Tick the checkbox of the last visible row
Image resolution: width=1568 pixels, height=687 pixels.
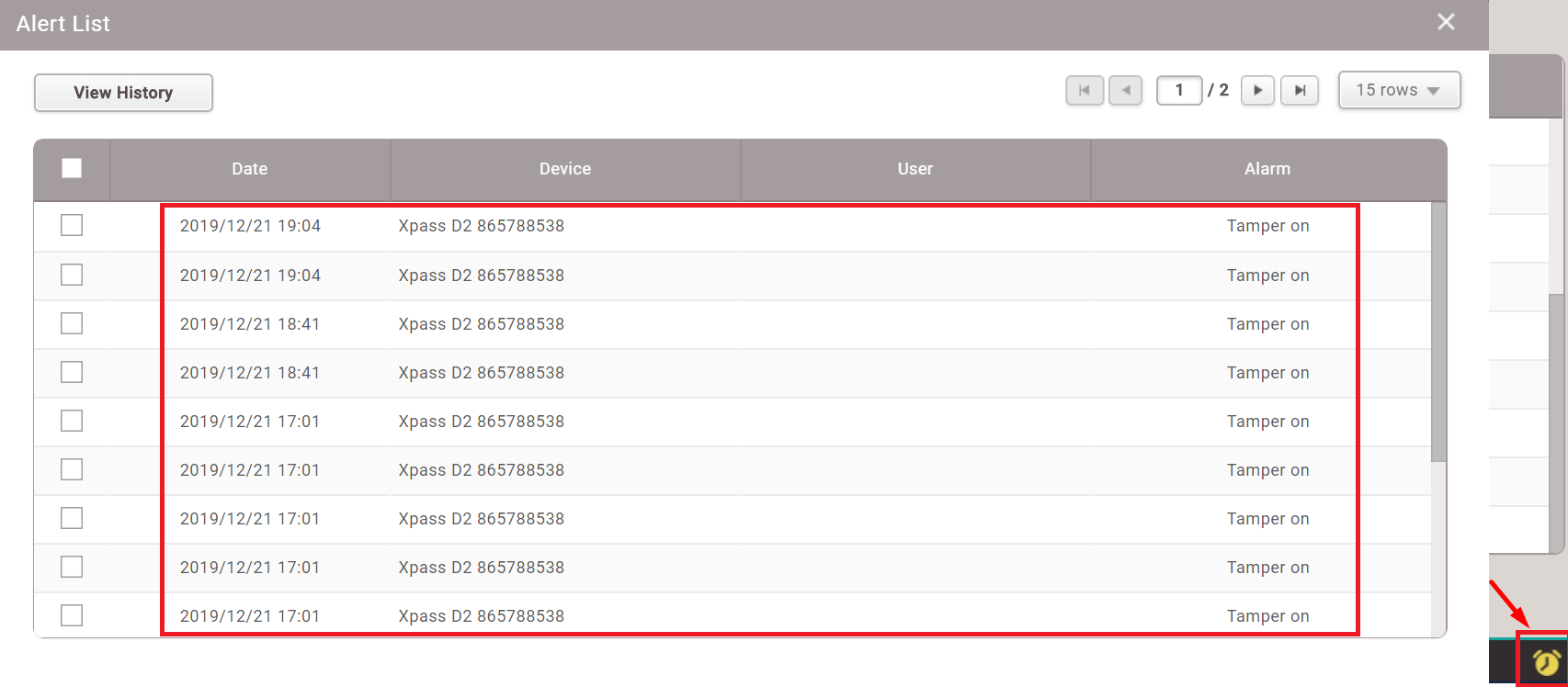point(72,615)
